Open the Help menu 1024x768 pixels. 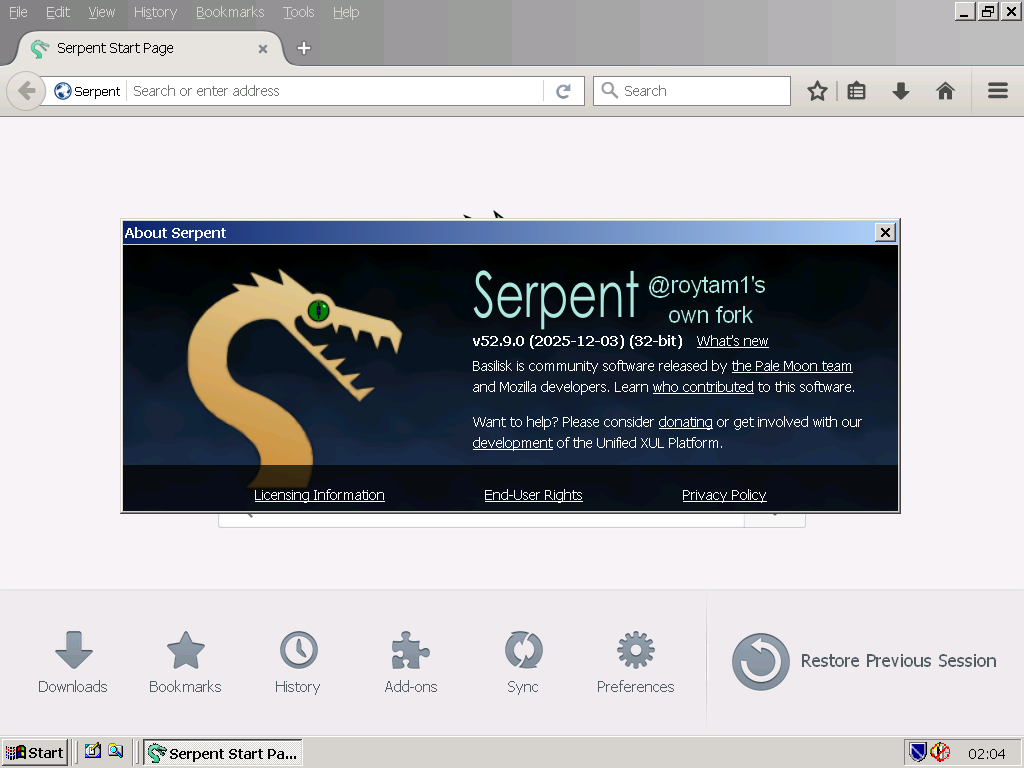point(346,12)
